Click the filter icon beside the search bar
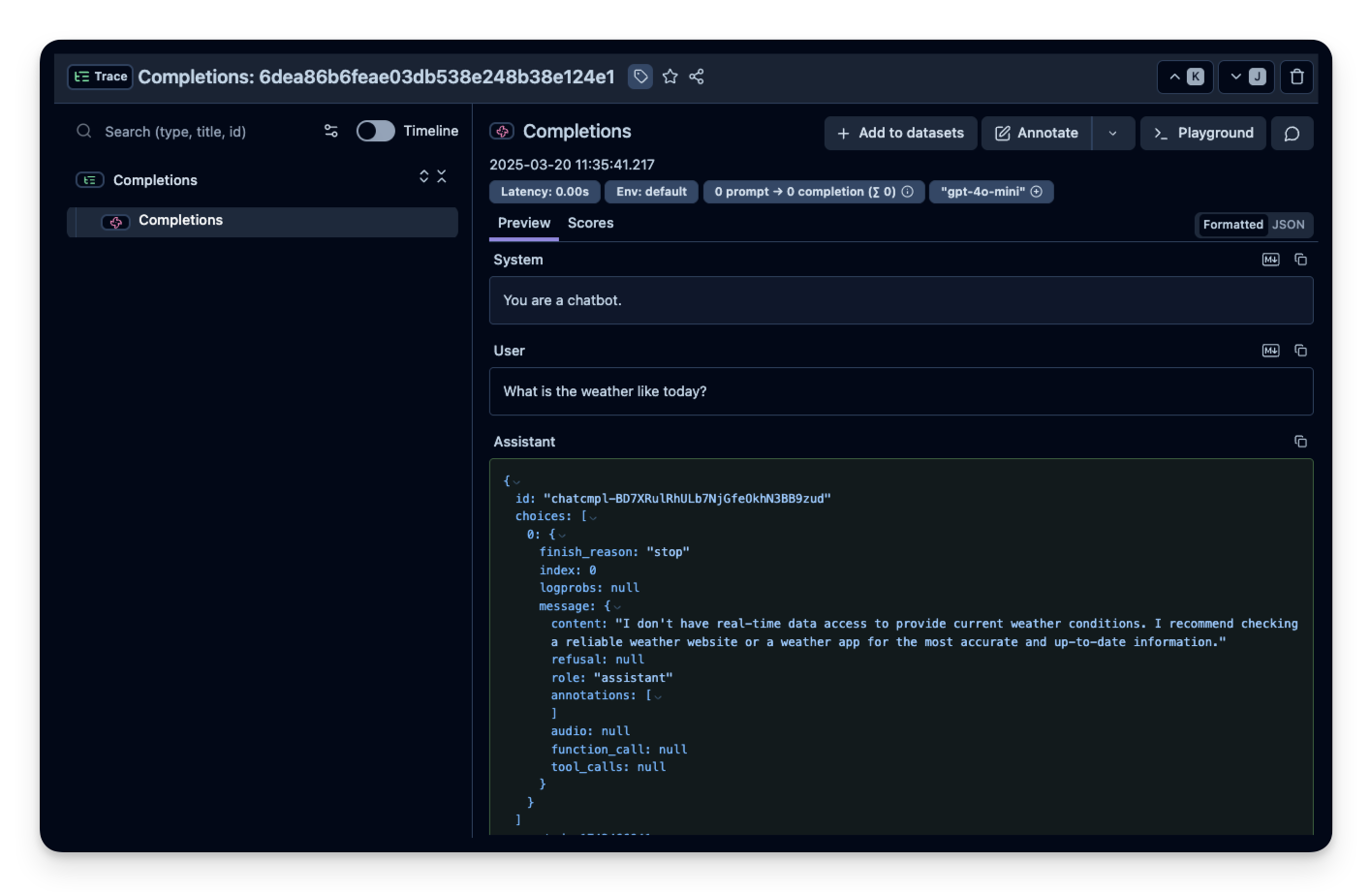The height and width of the screenshot is (892, 1372). (x=330, y=131)
